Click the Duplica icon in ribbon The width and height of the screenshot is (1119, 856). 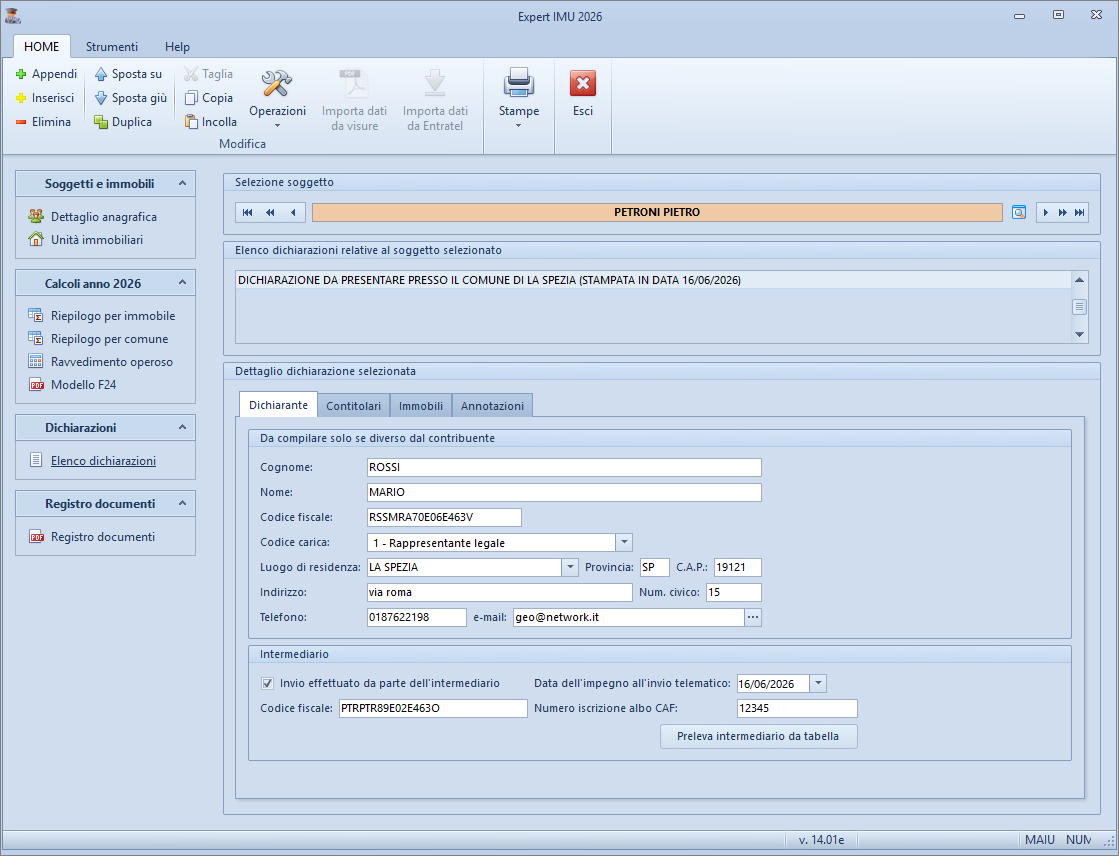tap(101, 122)
